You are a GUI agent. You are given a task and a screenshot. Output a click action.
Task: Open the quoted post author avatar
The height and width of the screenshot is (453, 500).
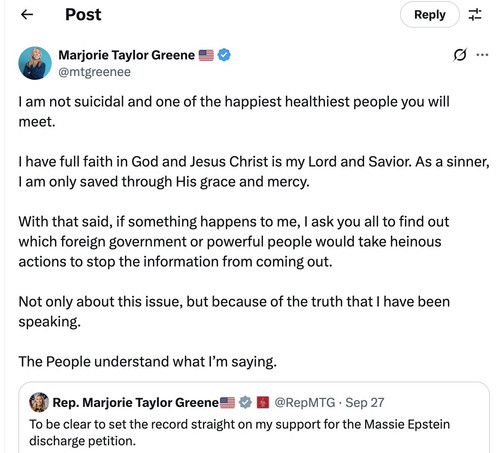[39, 402]
